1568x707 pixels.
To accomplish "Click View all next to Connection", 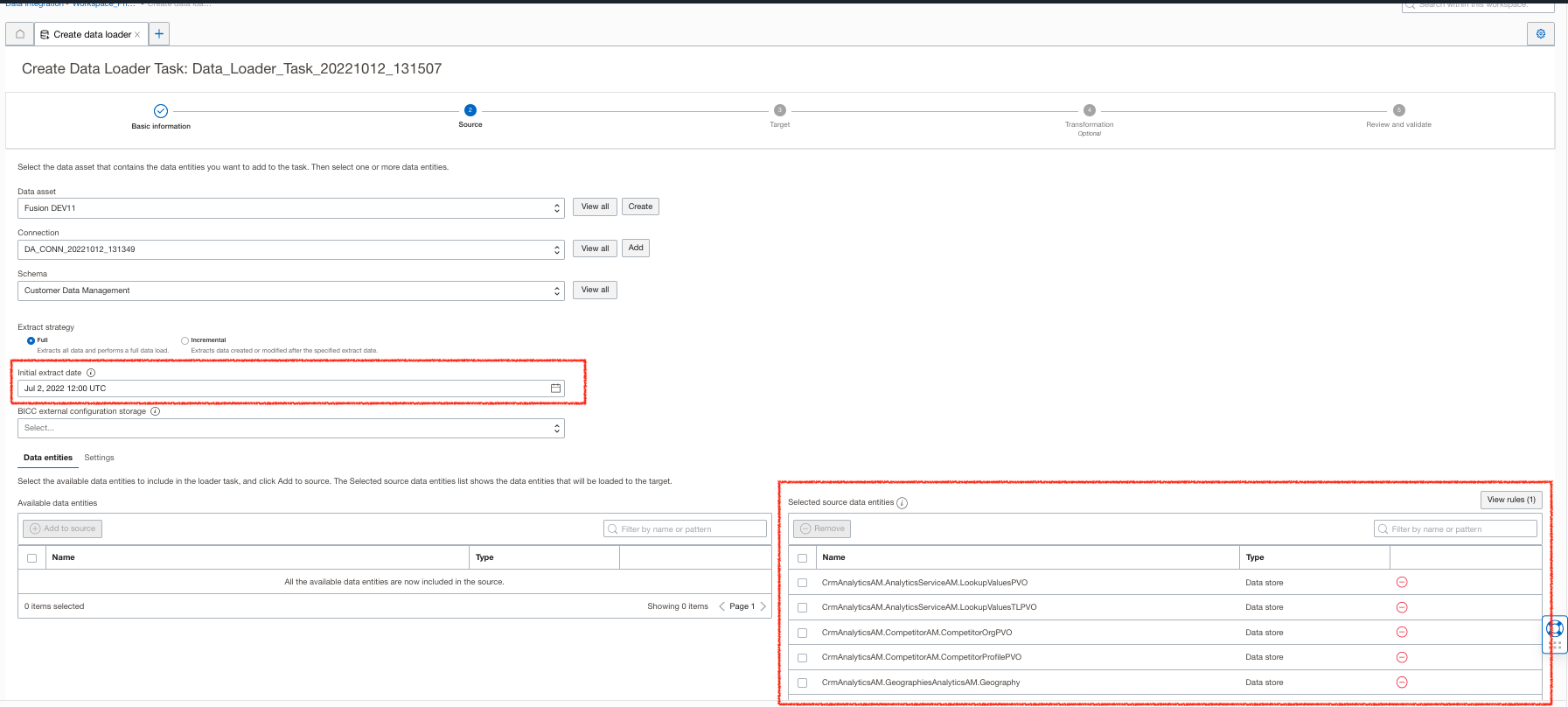I will pyautogui.click(x=595, y=248).
